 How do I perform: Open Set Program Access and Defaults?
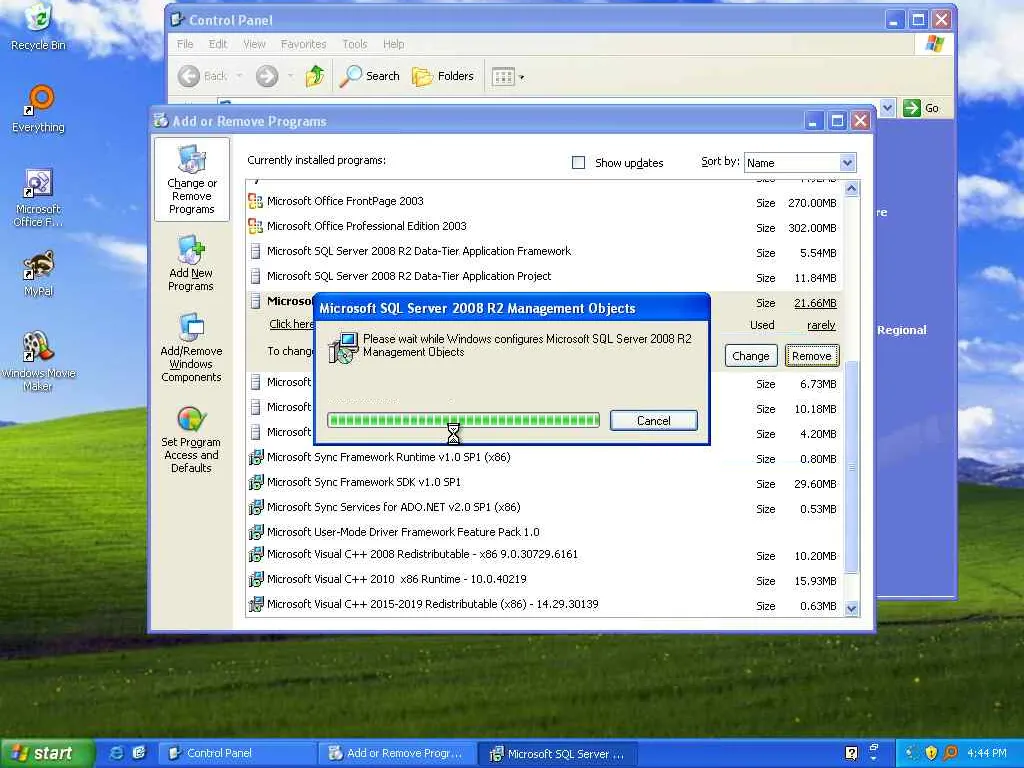[x=191, y=440]
